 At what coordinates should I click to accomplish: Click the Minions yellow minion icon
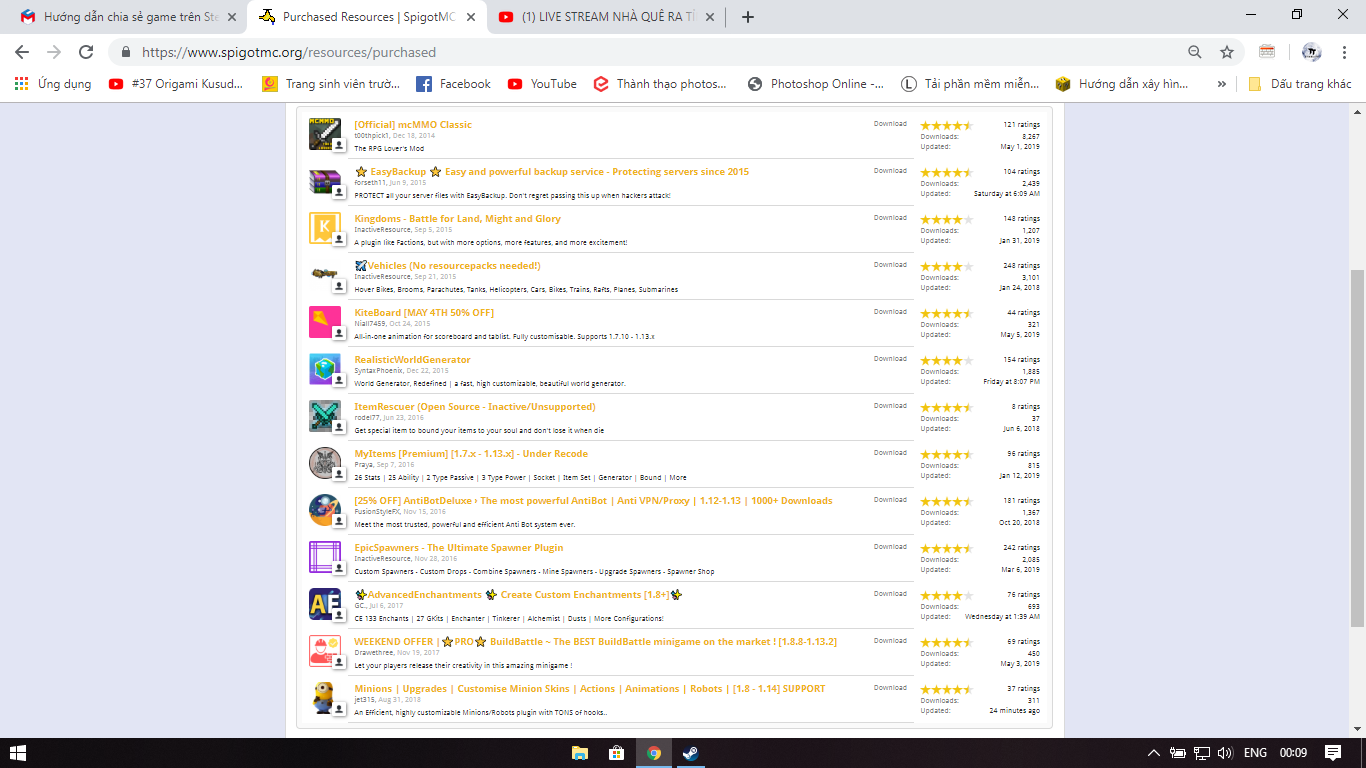325,697
